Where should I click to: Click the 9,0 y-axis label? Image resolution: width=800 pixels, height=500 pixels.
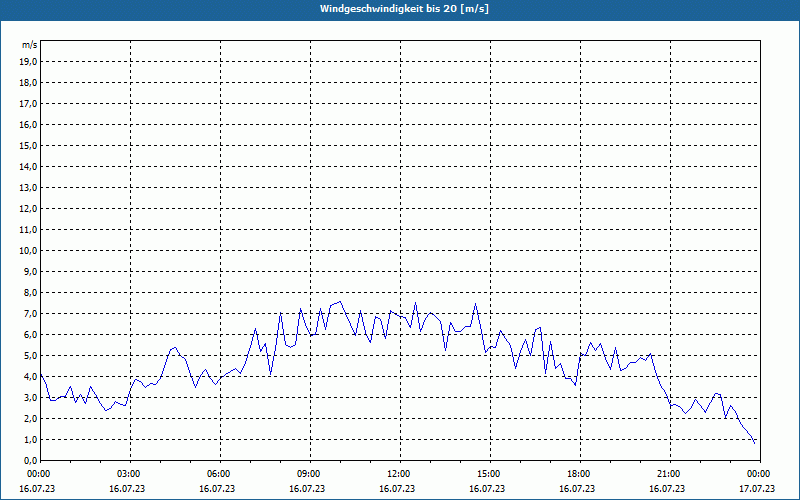click(x=30, y=271)
